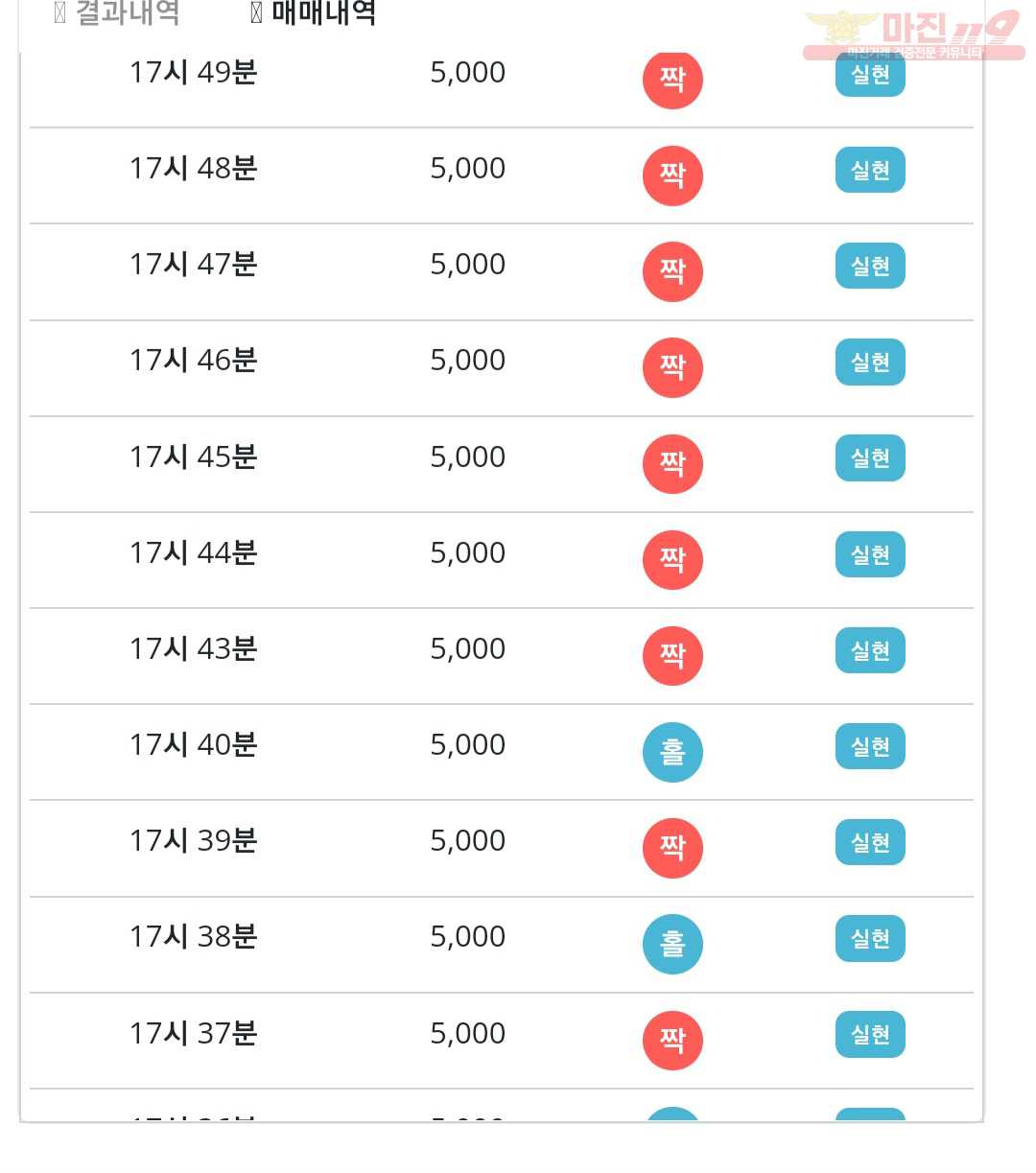Select the 홀 badge in the 17시 38분 row
1036x1173 pixels.
672,944
